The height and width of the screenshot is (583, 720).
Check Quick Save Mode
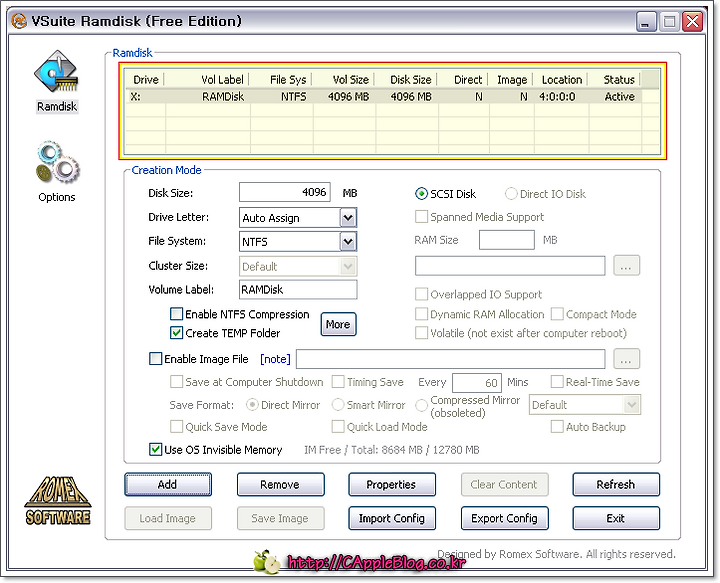pyautogui.click(x=176, y=427)
